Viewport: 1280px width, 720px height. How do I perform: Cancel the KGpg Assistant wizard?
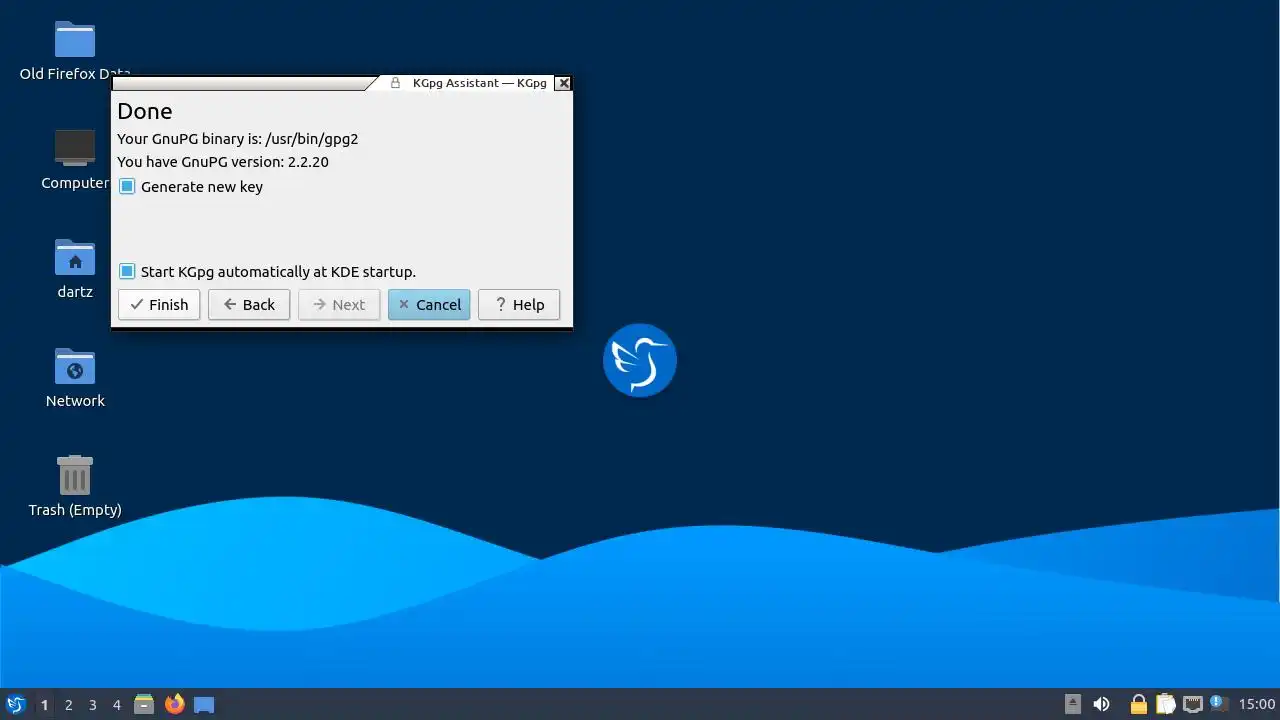pyautogui.click(x=429, y=305)
